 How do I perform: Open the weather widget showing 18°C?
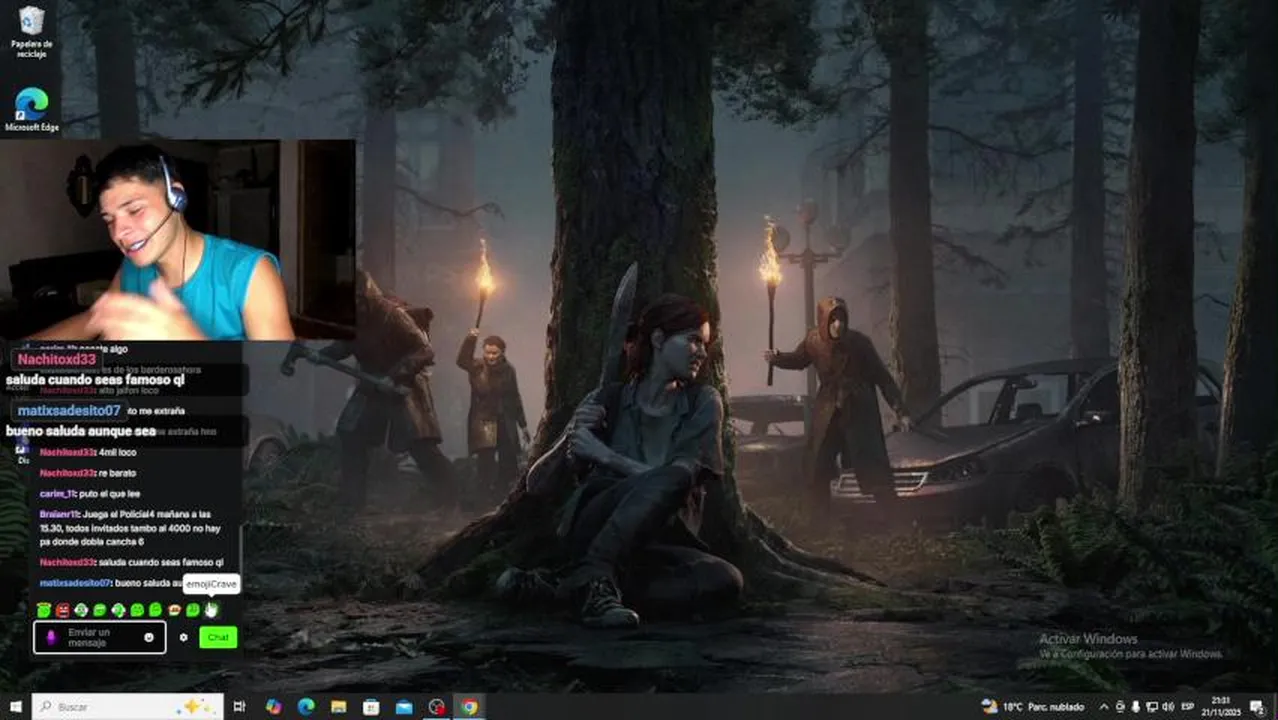click(1033, 707)
